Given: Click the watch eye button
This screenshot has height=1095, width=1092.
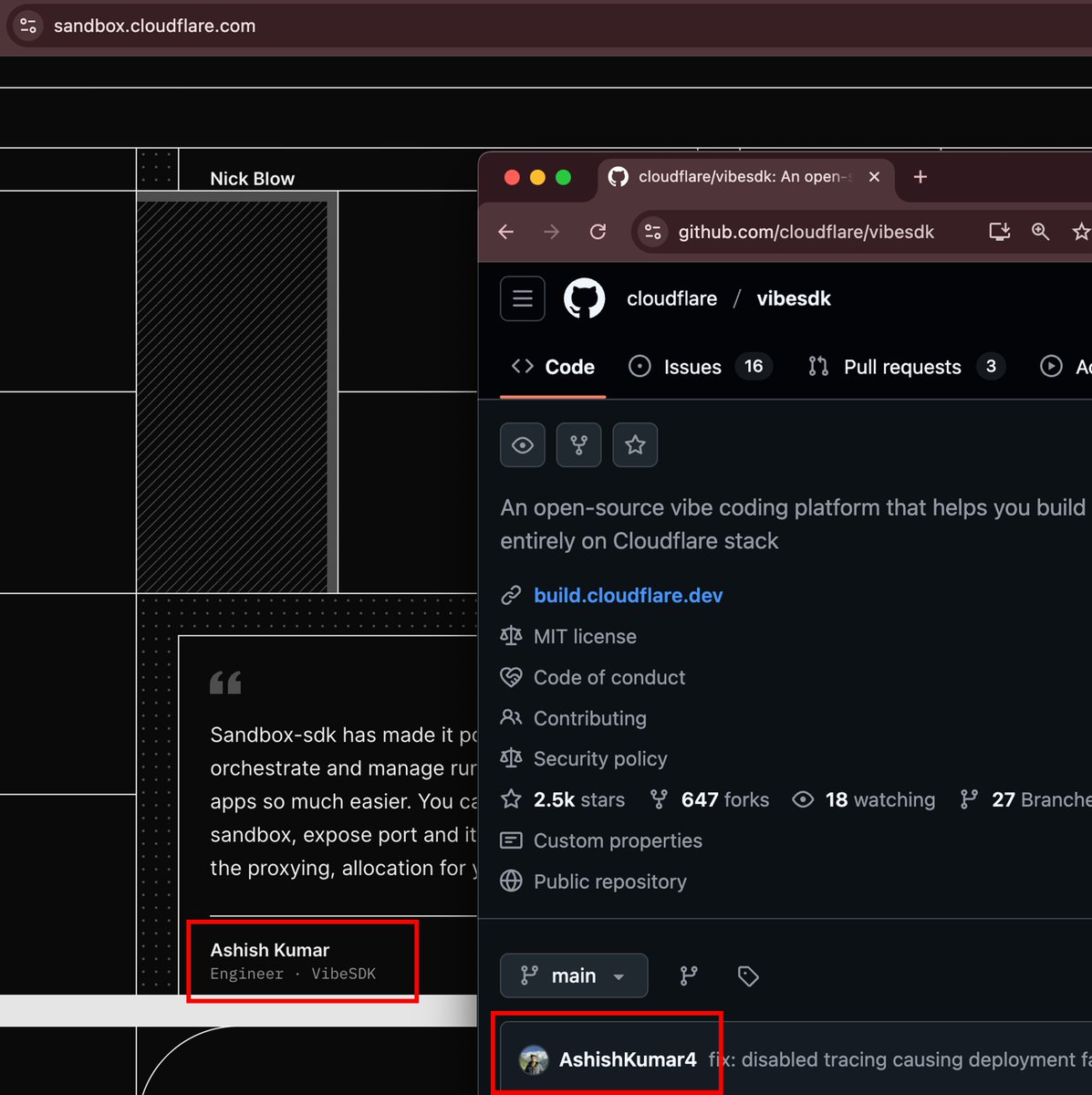Looking at the screenshot, I should click(523, 445).
